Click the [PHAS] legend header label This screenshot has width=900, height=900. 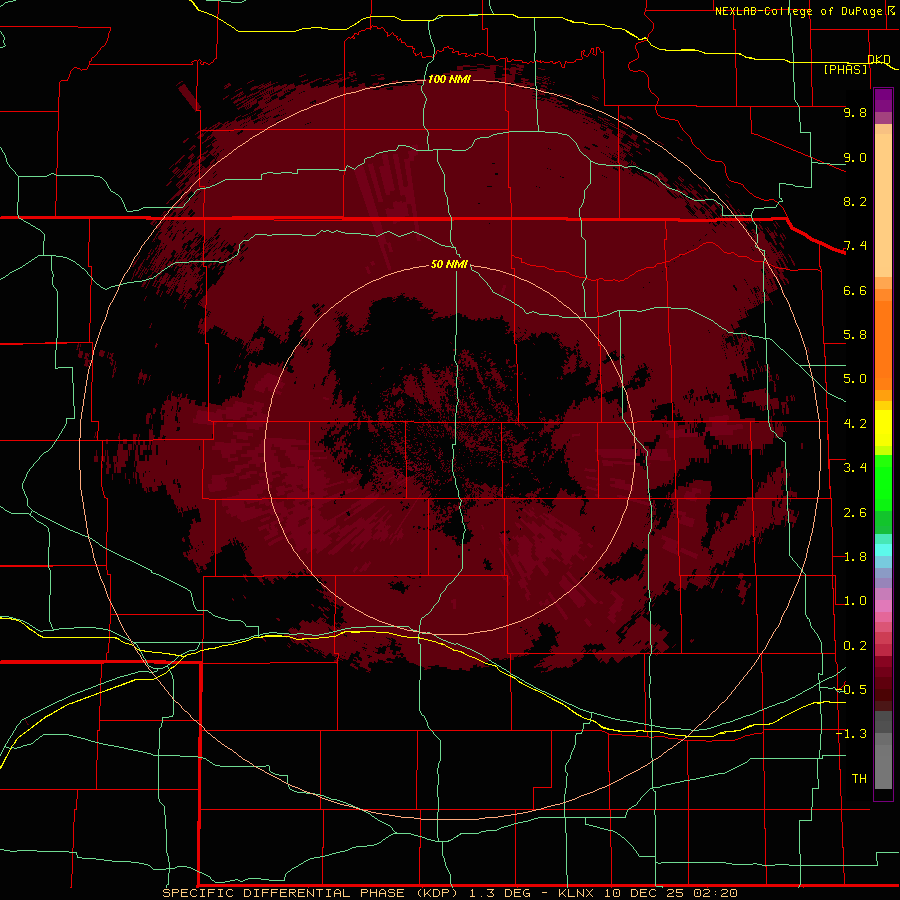pyautogui.click(x=845, y=69)
